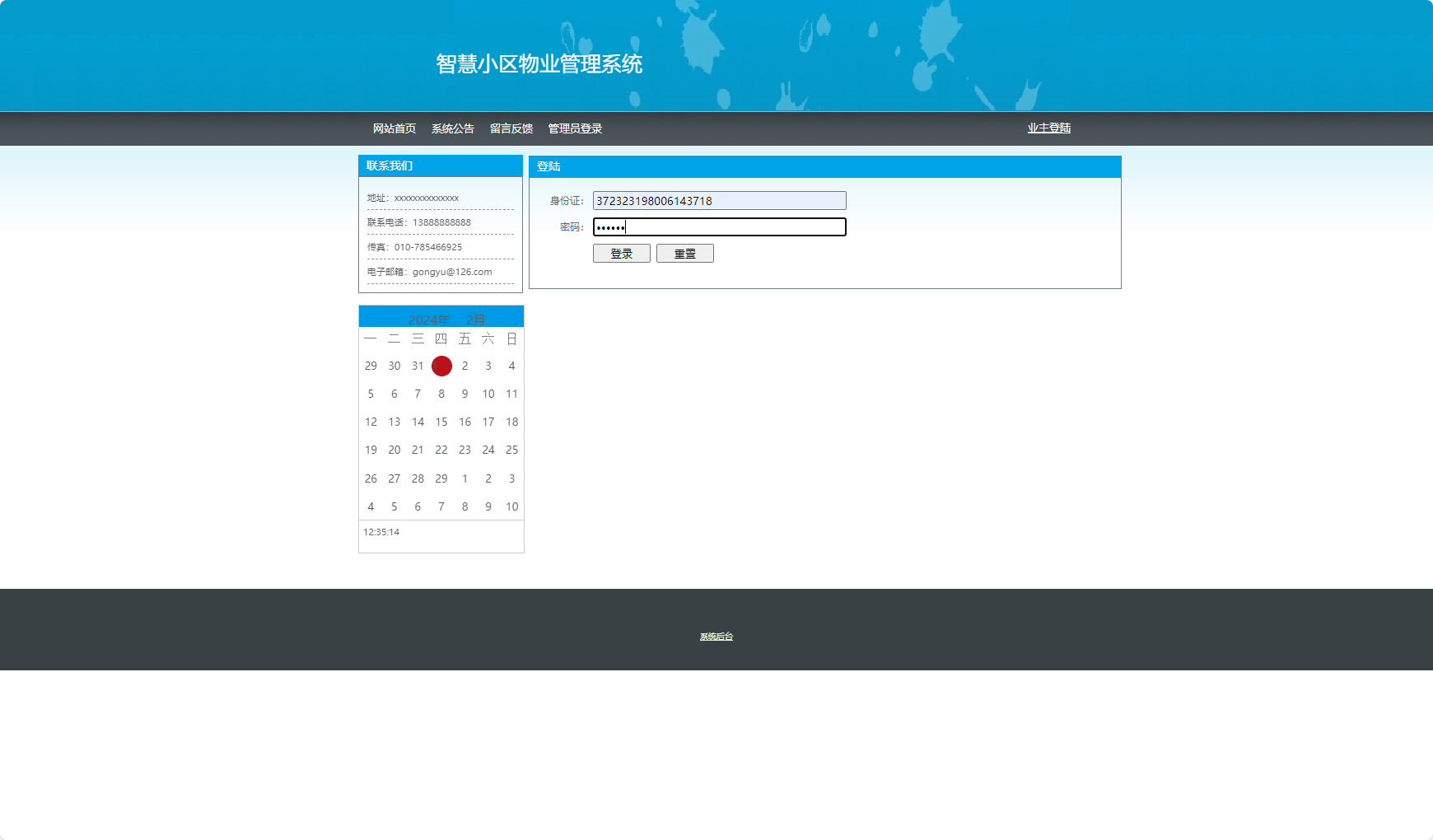
Task: Select today's highlighted date on the calendar
Action: tap(441, 366)
